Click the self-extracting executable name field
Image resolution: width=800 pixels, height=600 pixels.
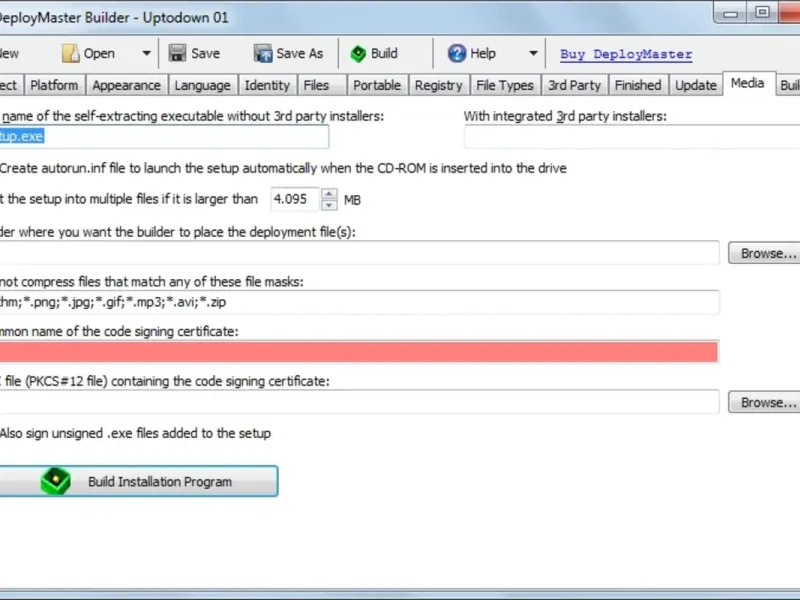click(164, 136)
